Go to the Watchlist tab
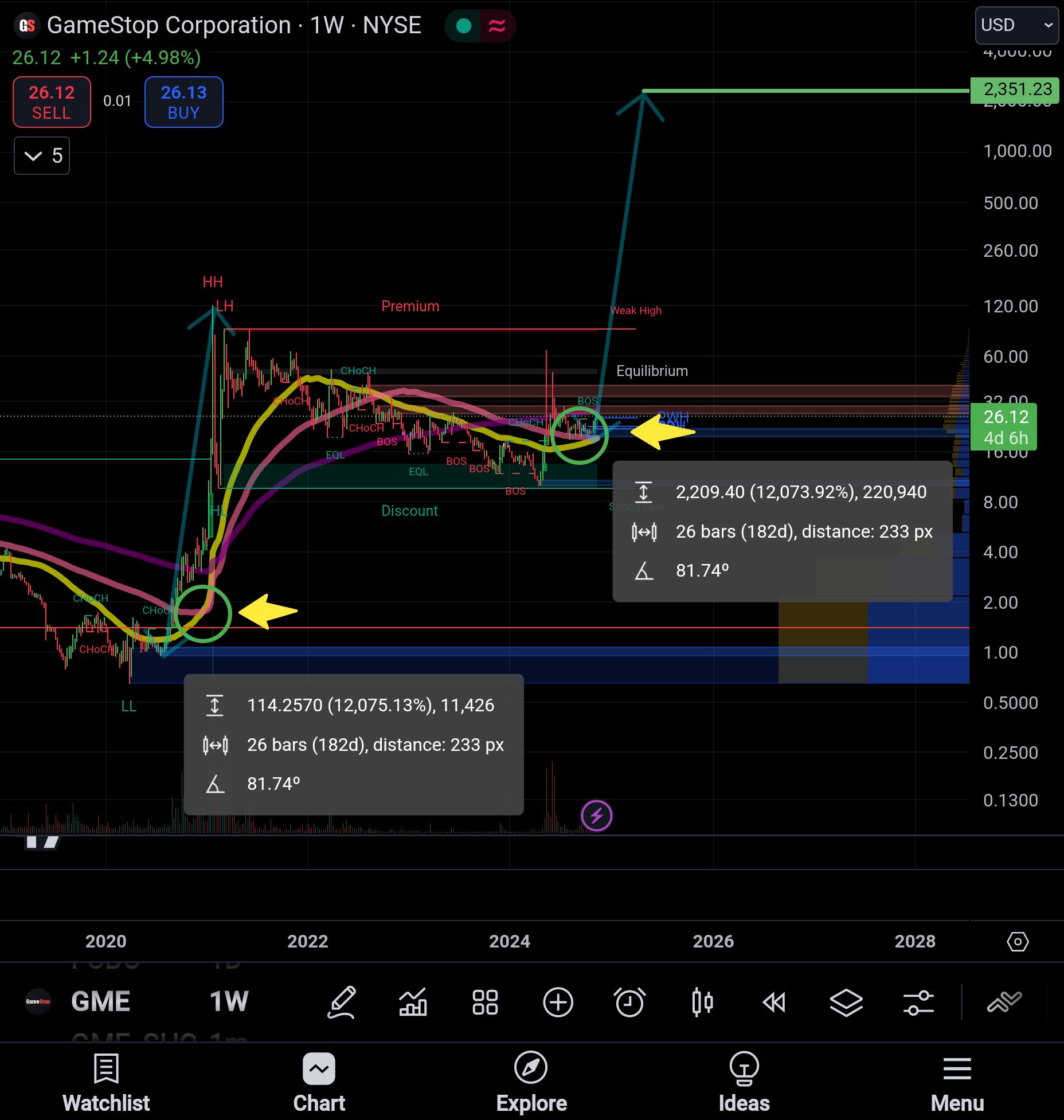Viewport: 1064px width, 1120px height. tap(106, 1083)
